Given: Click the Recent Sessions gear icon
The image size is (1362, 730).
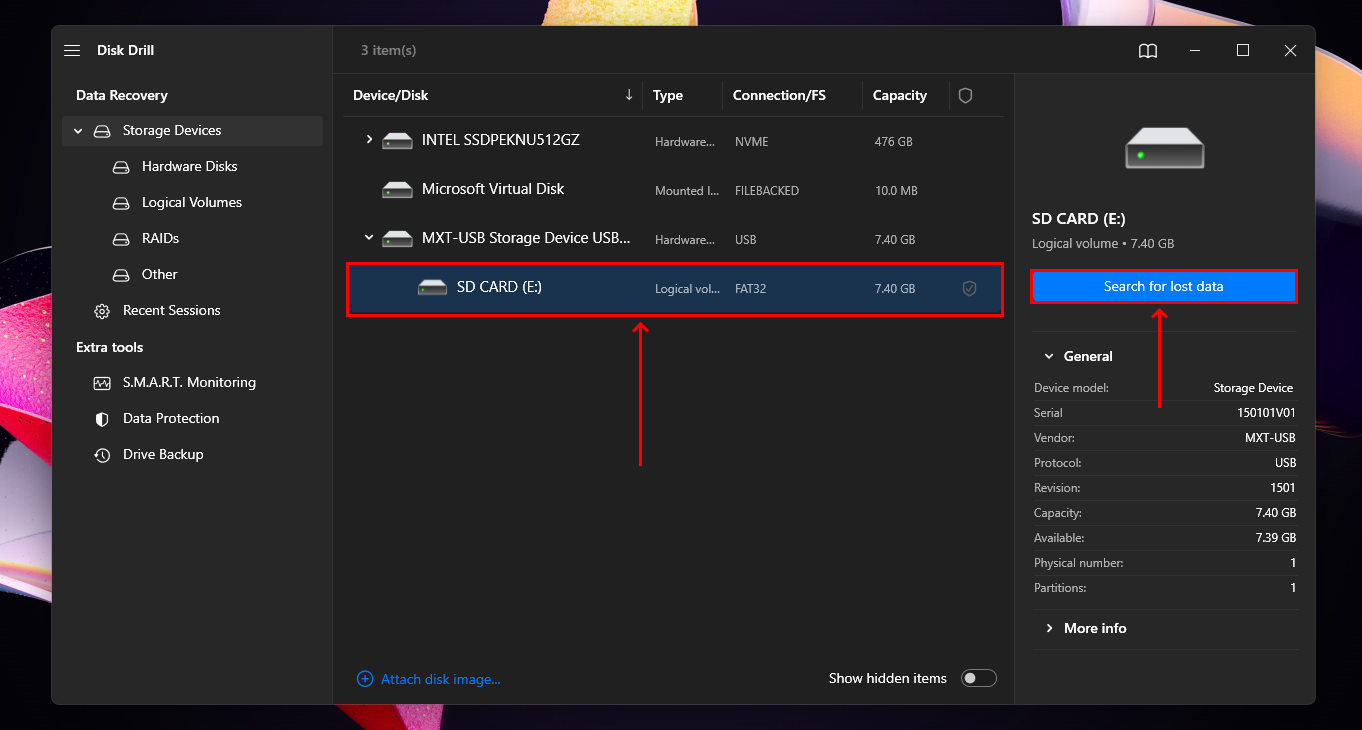Looking at the screenshot, I should [102, 311].
